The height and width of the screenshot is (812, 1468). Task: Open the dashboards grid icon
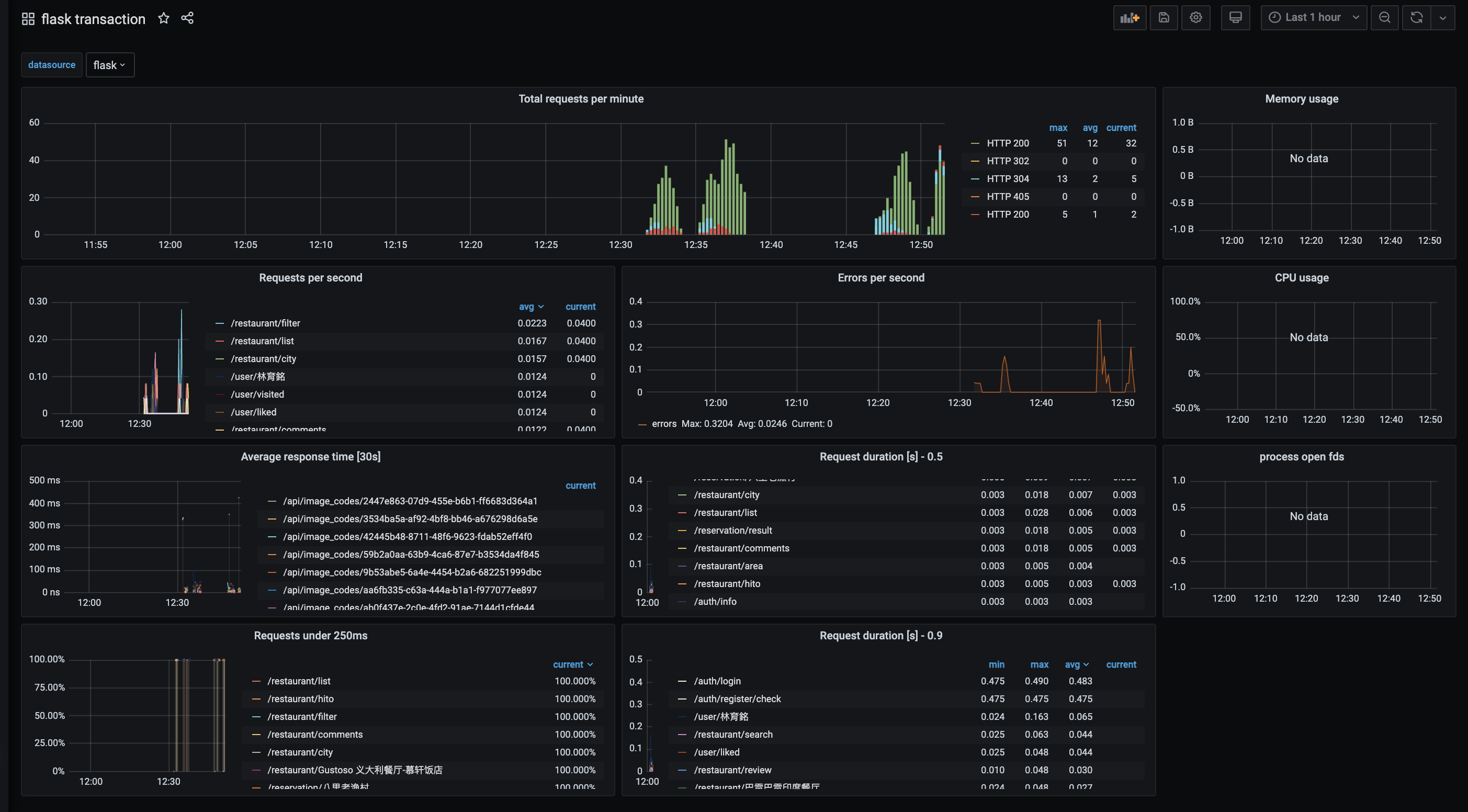point(28,19)
